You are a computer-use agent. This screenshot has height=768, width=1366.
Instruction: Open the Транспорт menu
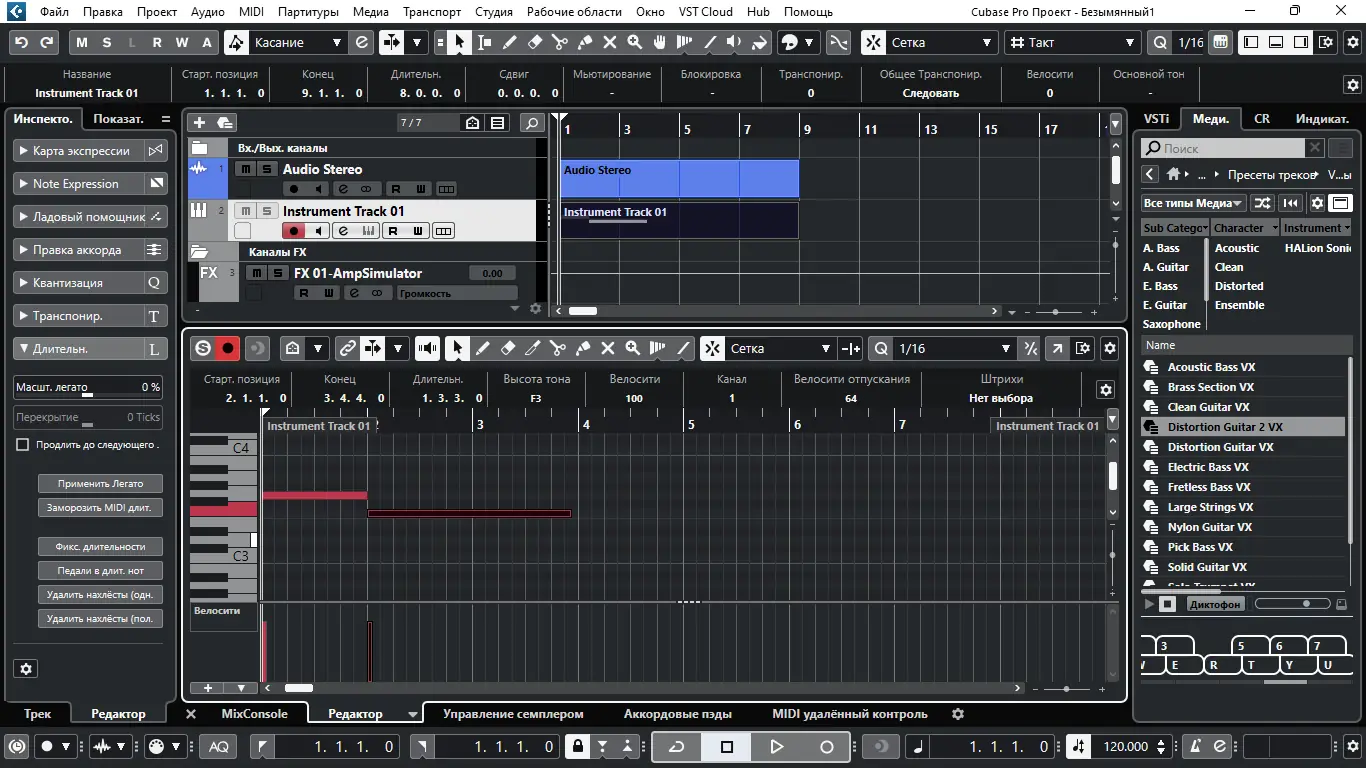pyautogui.click(x=432, y=12)
